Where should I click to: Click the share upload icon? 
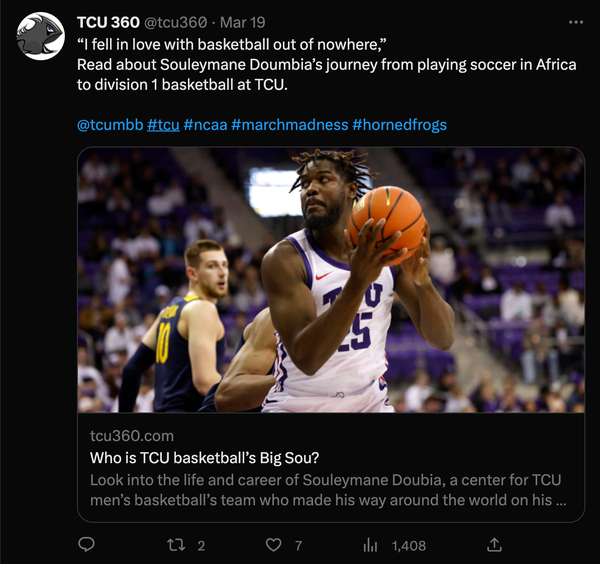494,545
